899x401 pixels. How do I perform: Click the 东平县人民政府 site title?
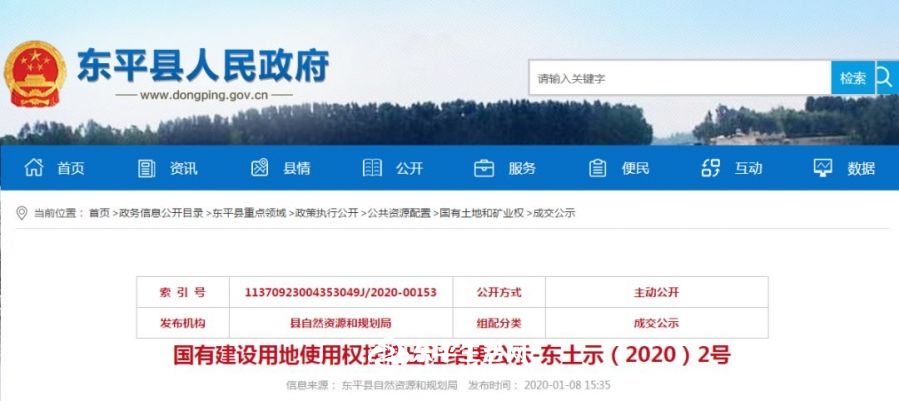pos(203,65)
